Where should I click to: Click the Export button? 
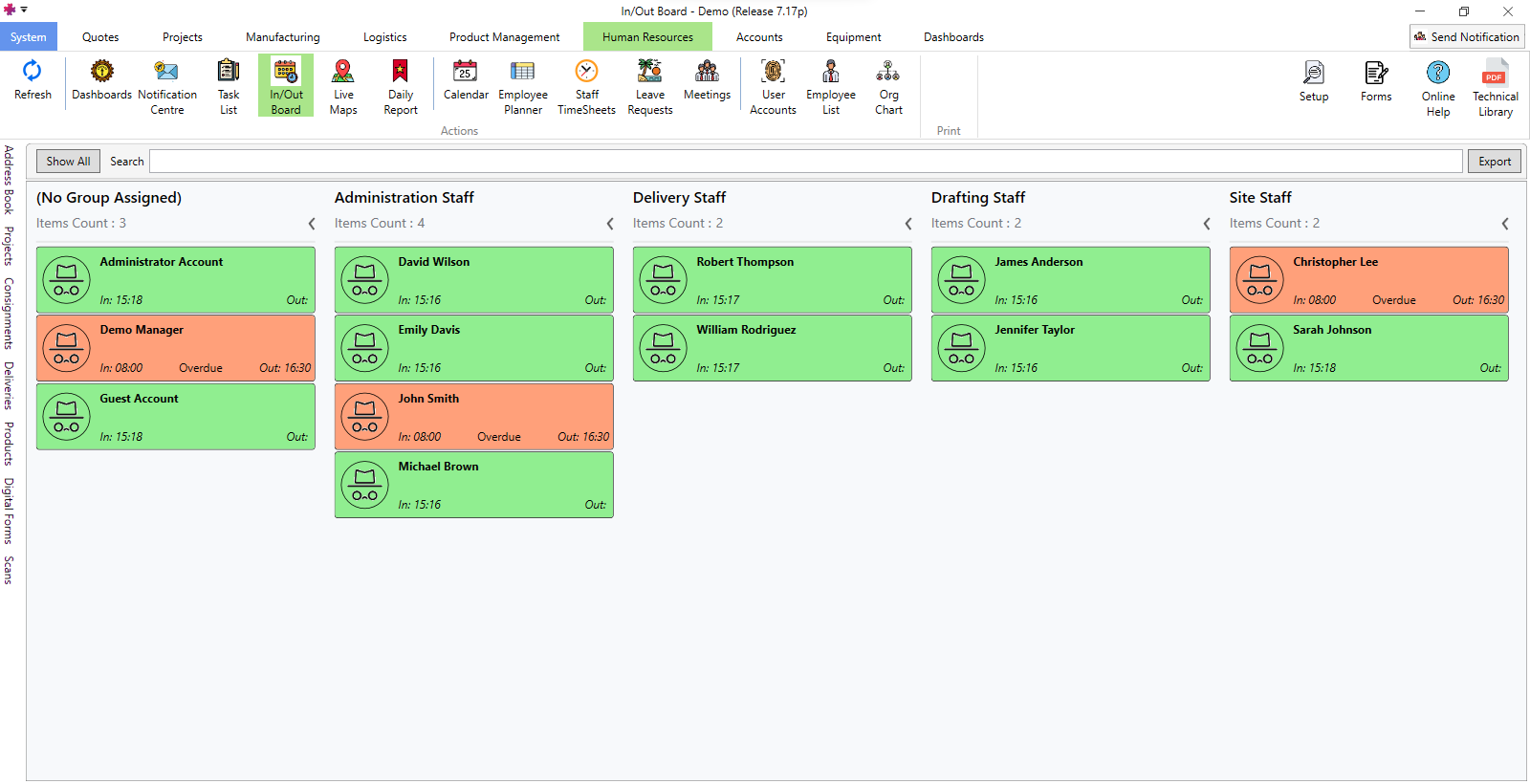pos(1495,162)
